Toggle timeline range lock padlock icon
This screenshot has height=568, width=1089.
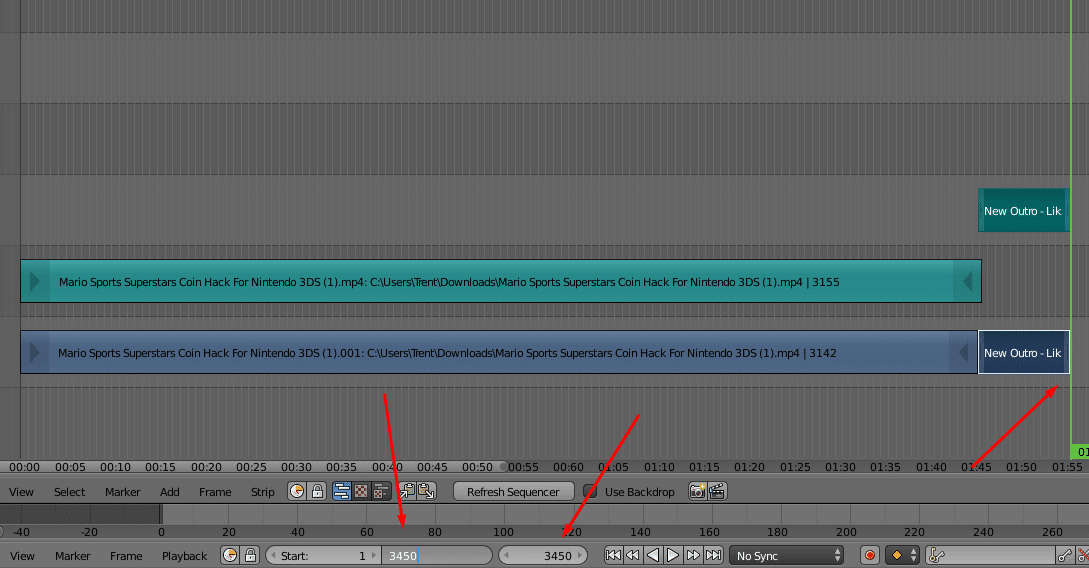250,556
